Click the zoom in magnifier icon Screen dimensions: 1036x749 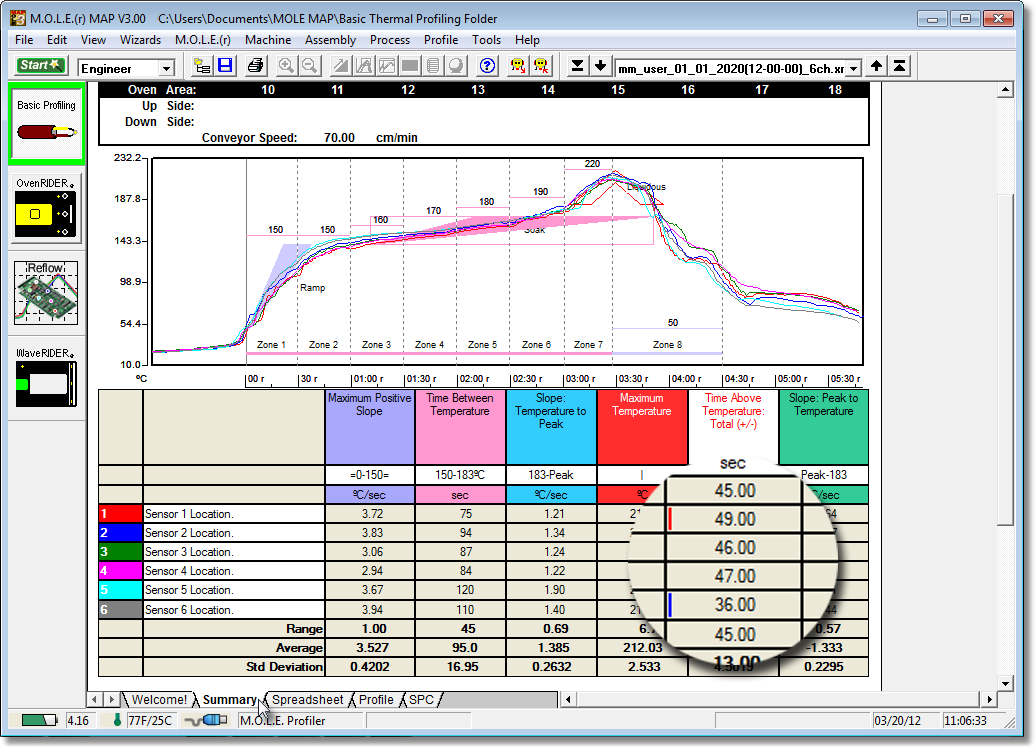point(286,66)
